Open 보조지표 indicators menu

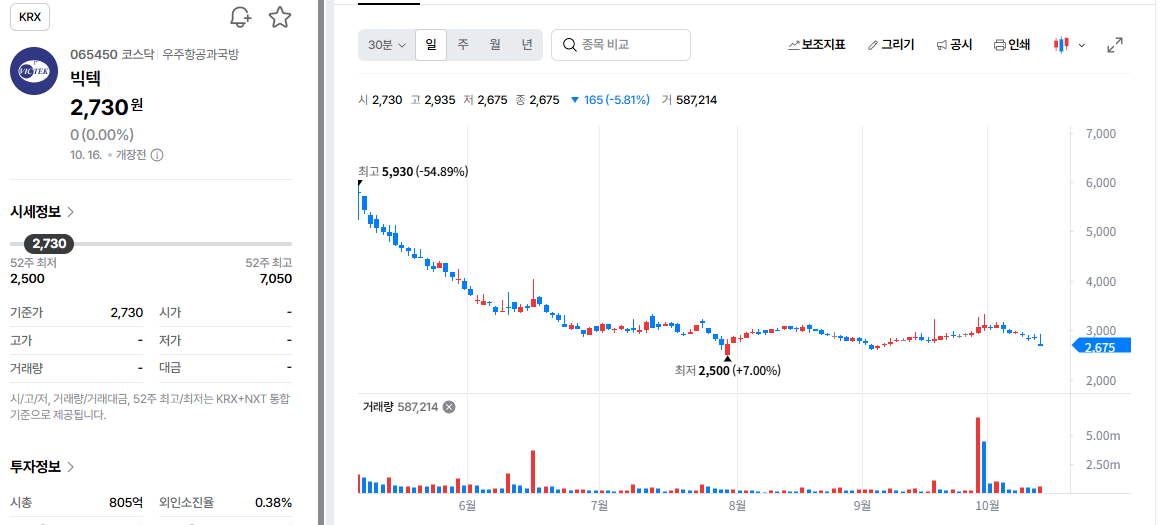tap(816, 45)
